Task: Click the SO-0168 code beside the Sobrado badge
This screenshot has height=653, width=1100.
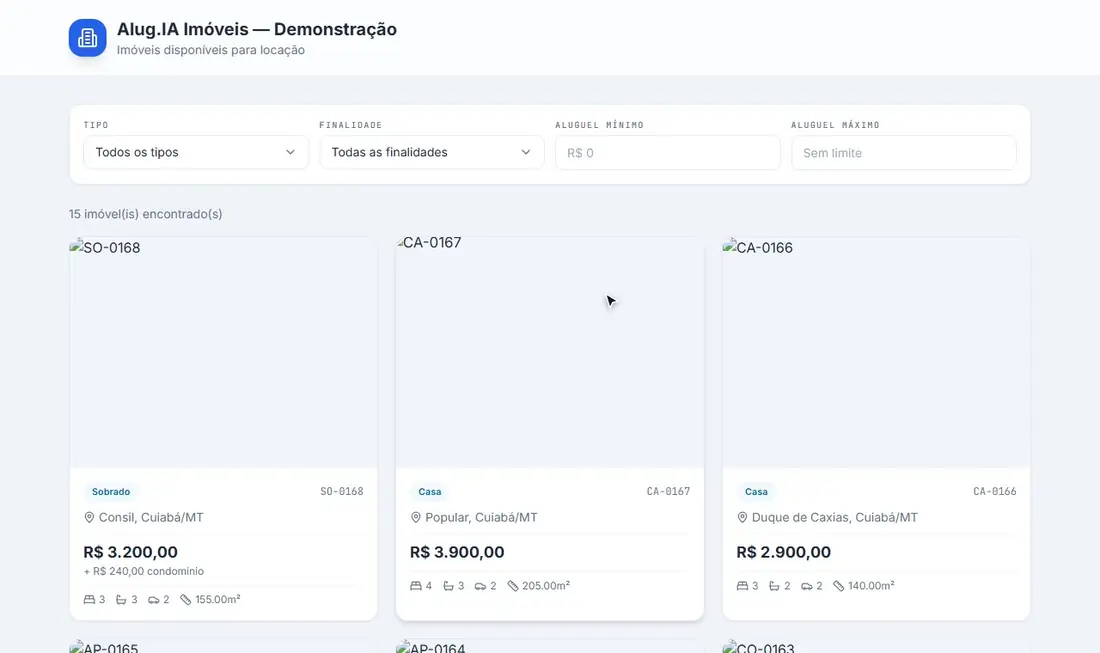Action: click(x=342, y=492)
